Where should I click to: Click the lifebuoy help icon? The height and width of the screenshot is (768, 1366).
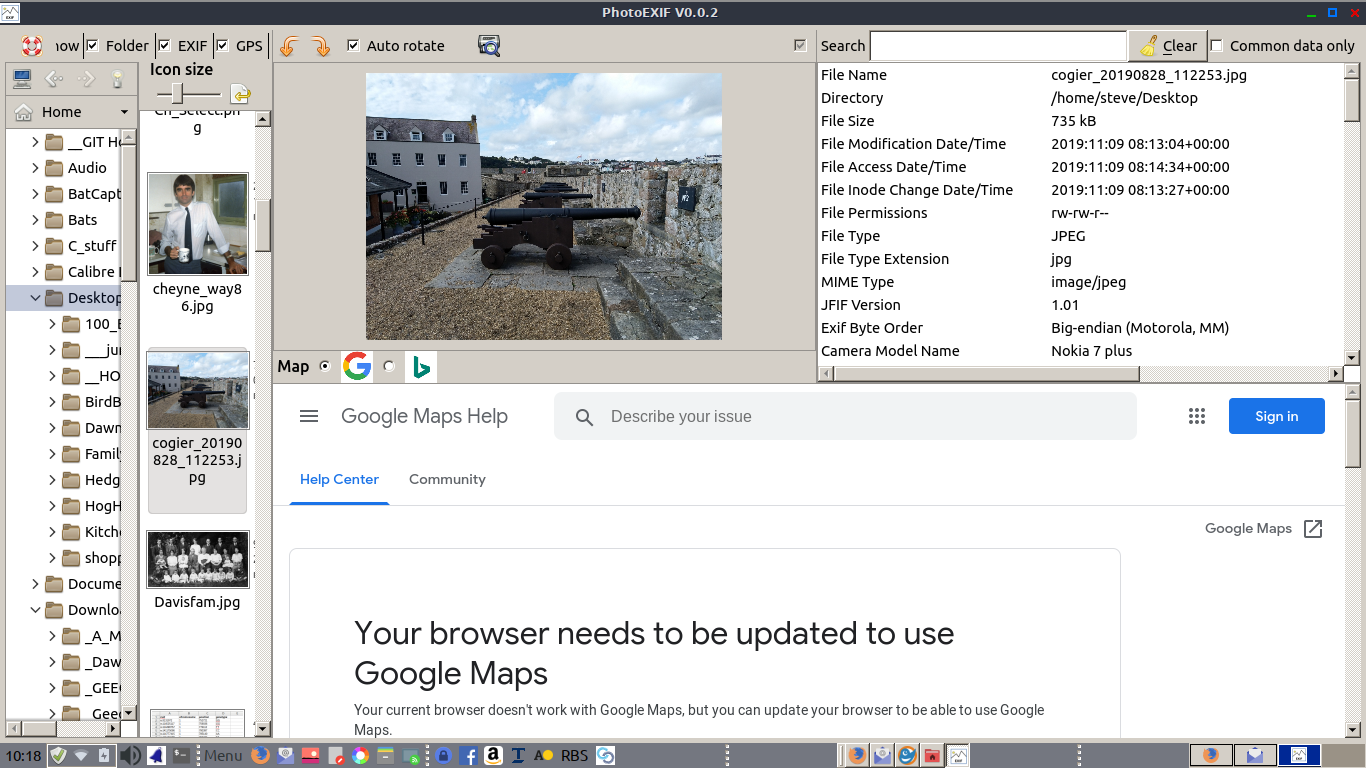(32, 46)
